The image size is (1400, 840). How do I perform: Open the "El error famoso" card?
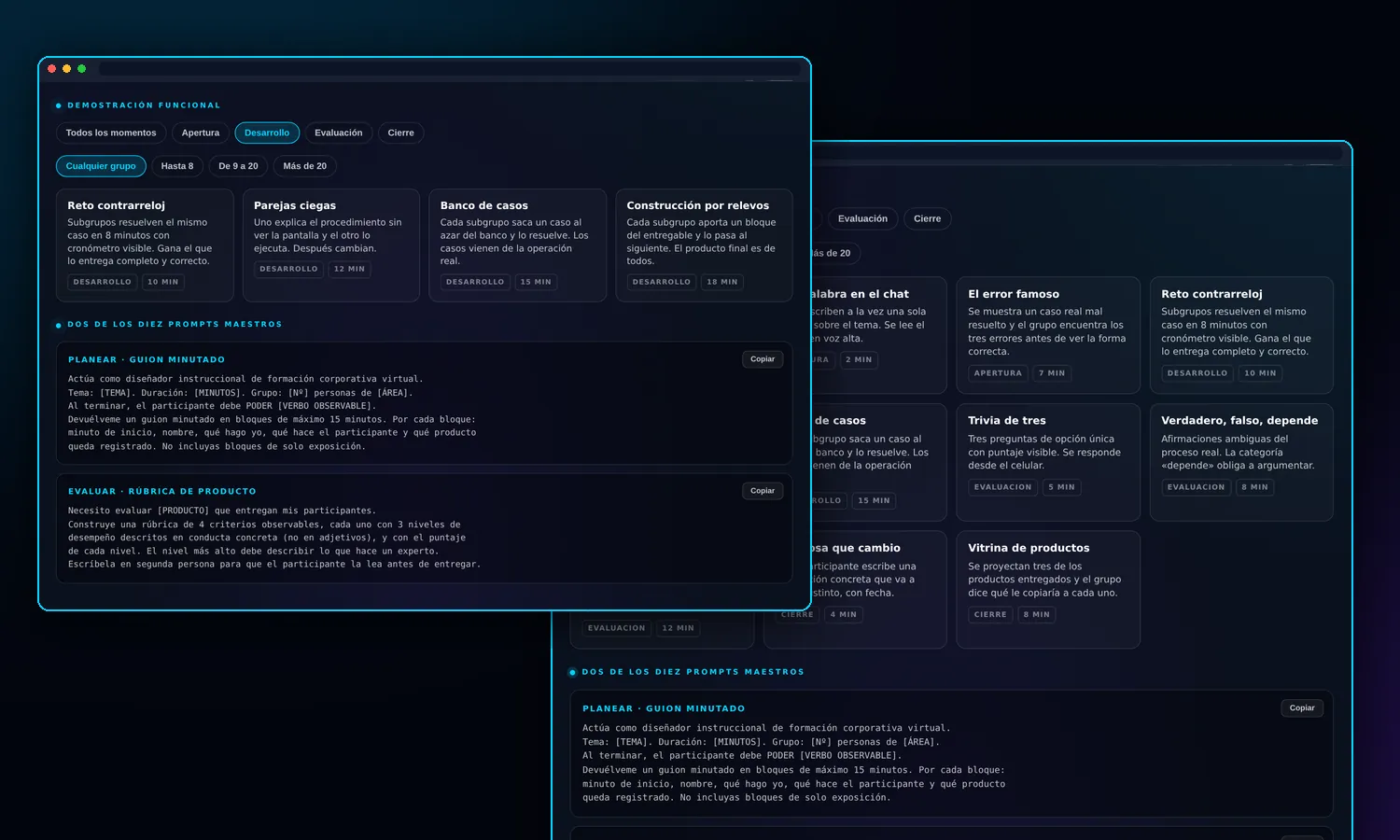[x=1048, y=335]
